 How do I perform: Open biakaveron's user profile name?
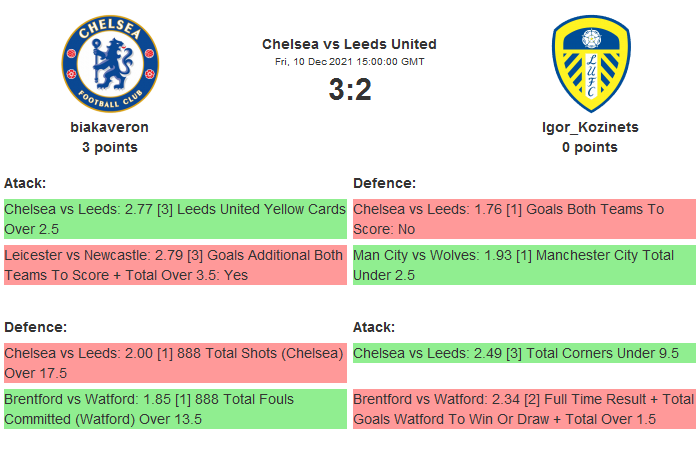(x=110, y=127)
